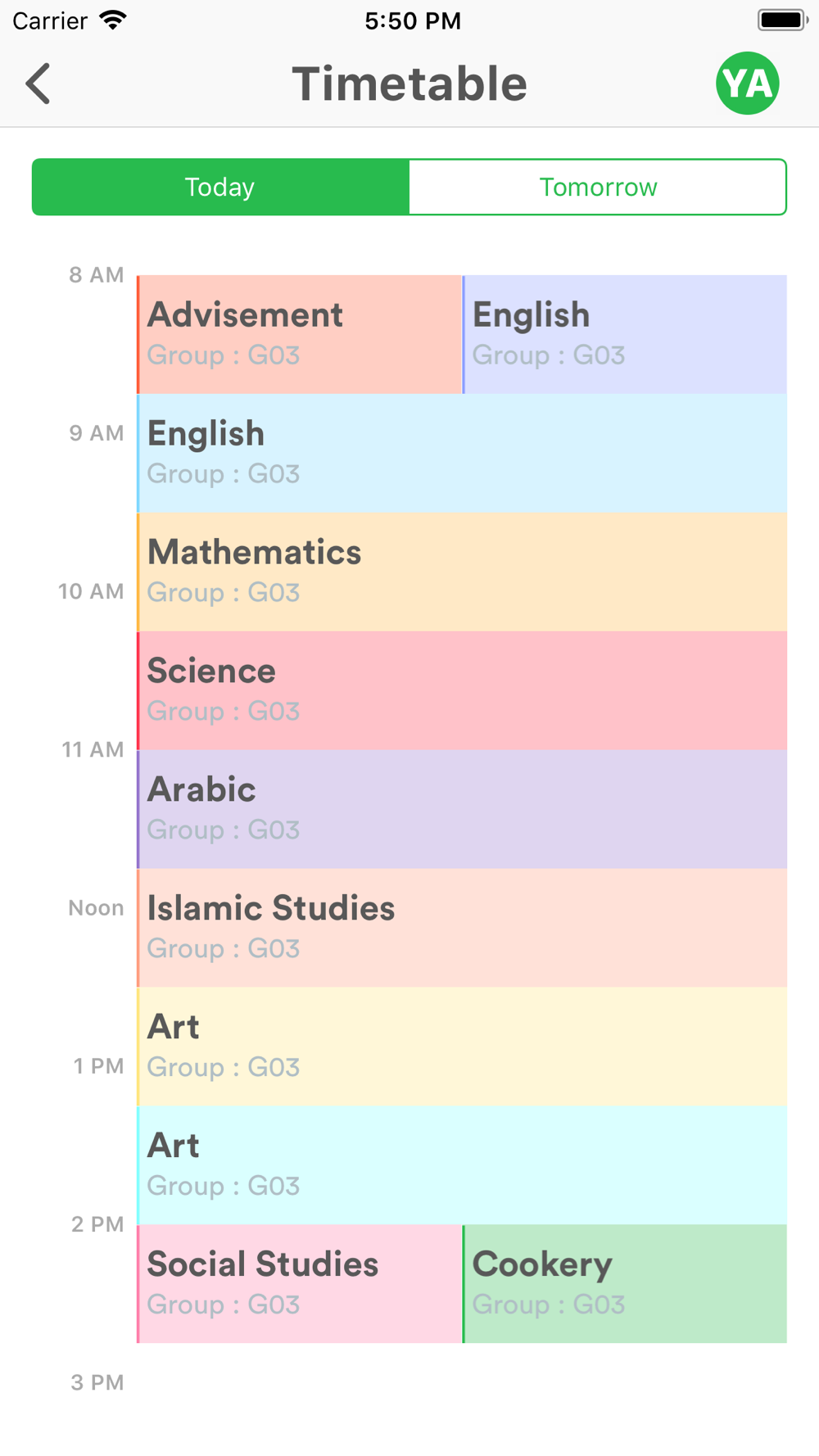The image size is (819, 1456).
Task: Open the YA profile avatar
Action: tap(747, 84)
